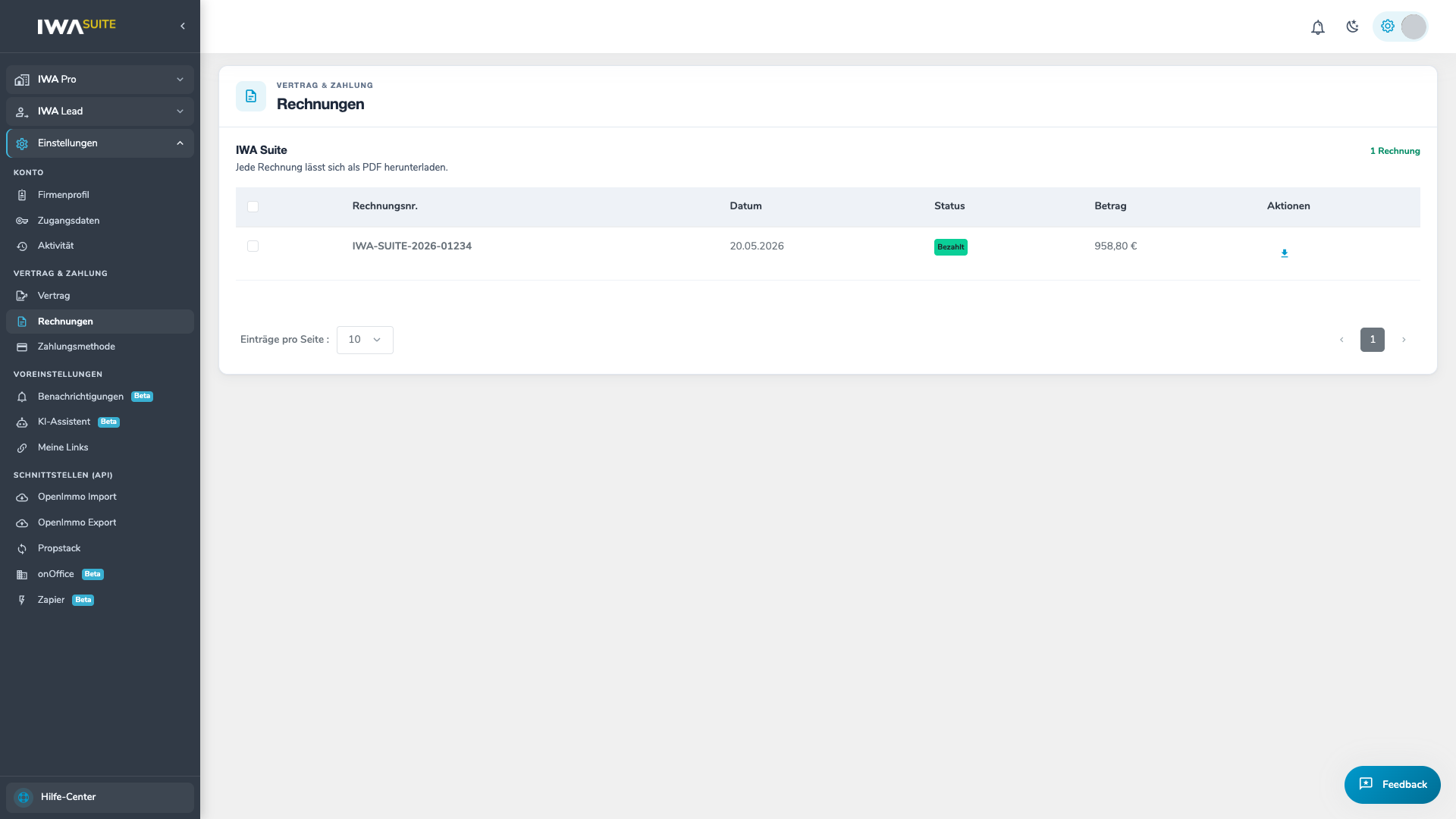Click the next page arrow
This screenshot has height=819, width=1456.
pos(1404,340)
